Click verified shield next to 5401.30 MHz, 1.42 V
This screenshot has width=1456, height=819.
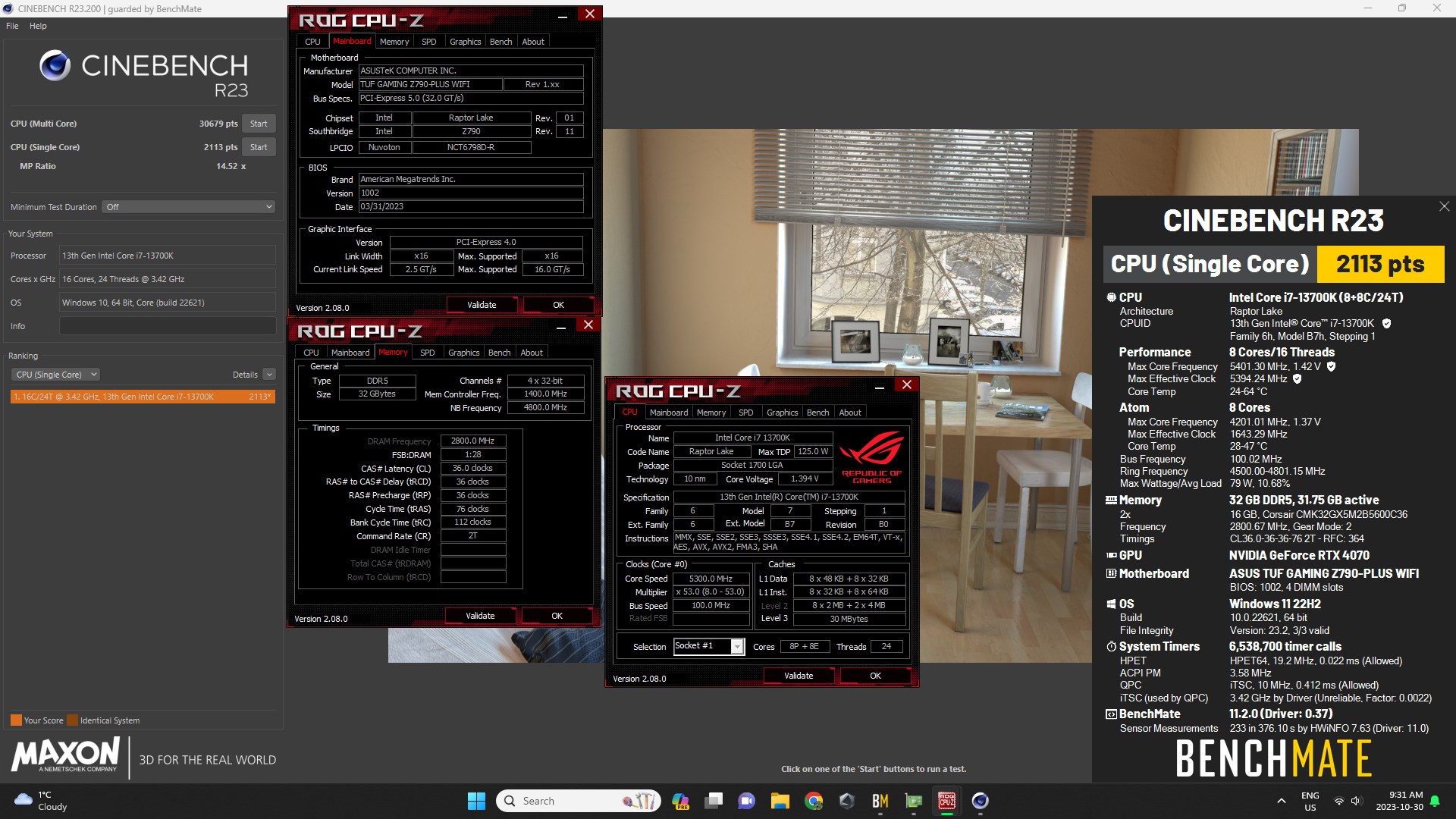click(x=1331, y=366)
